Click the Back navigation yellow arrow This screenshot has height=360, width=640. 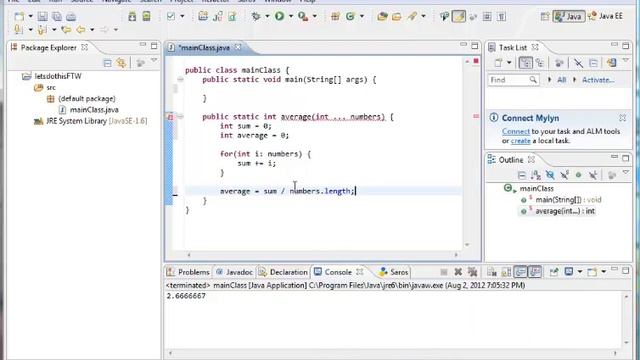[x=81, y=29]
